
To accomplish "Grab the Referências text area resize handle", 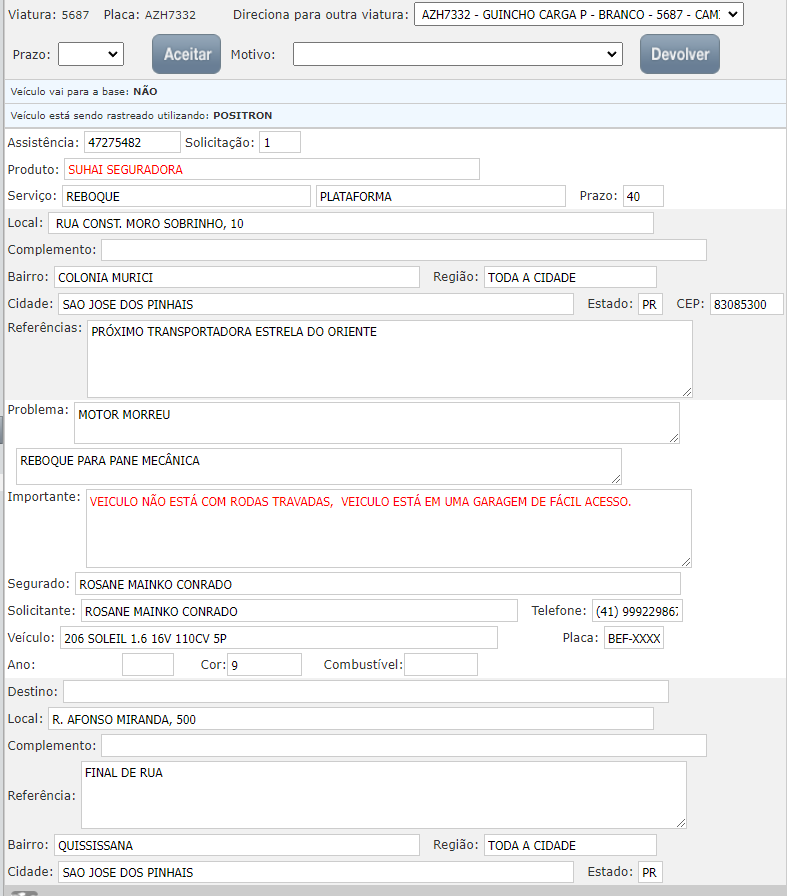I will 686,391.
